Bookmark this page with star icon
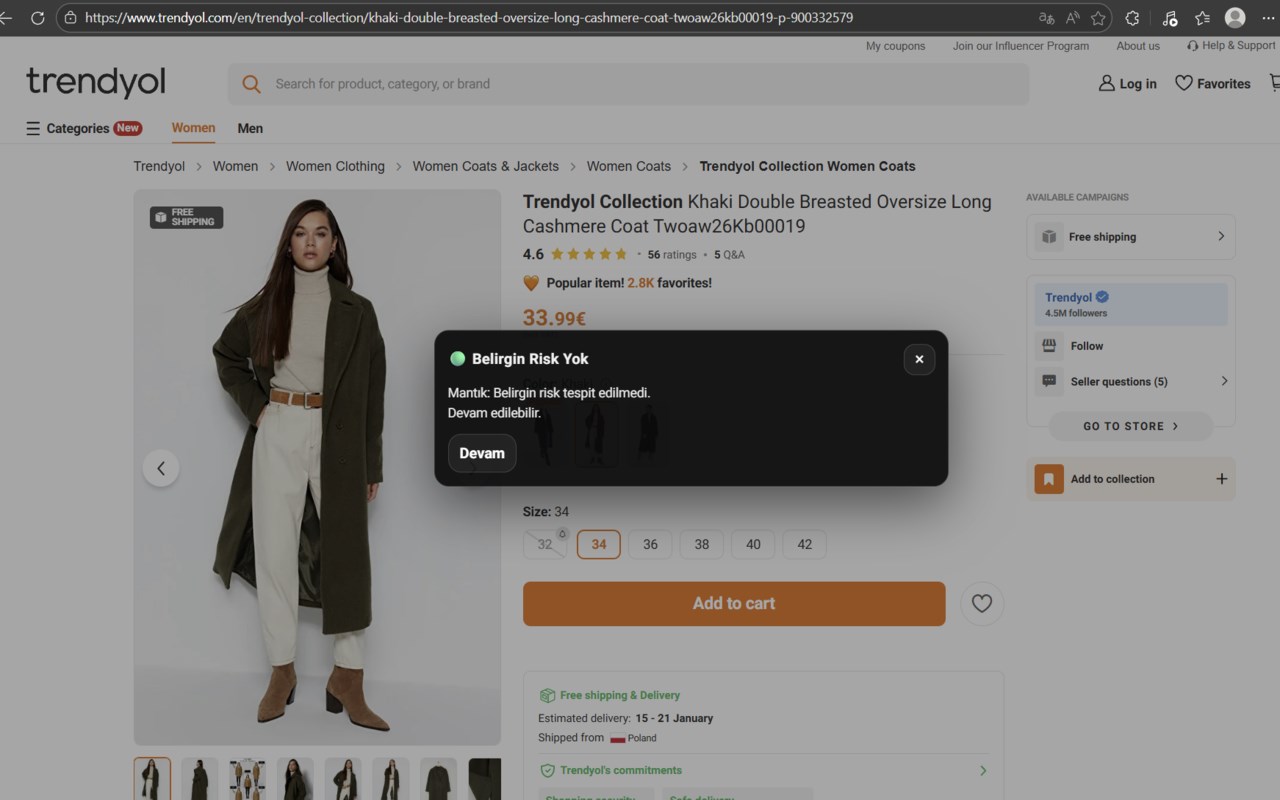Screen dimensions: 1280x800 [1098, 18]
